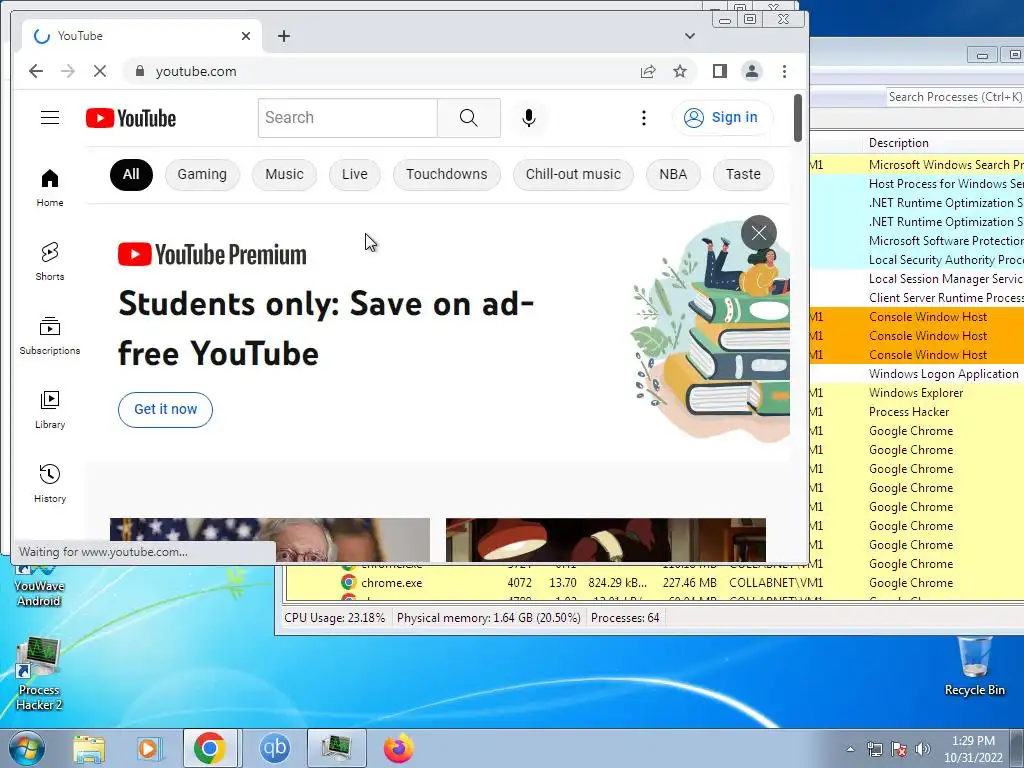This screenshot has height=768, width=1024.
Task: Open Chrome three-dot menu
Action: (784, 71)
